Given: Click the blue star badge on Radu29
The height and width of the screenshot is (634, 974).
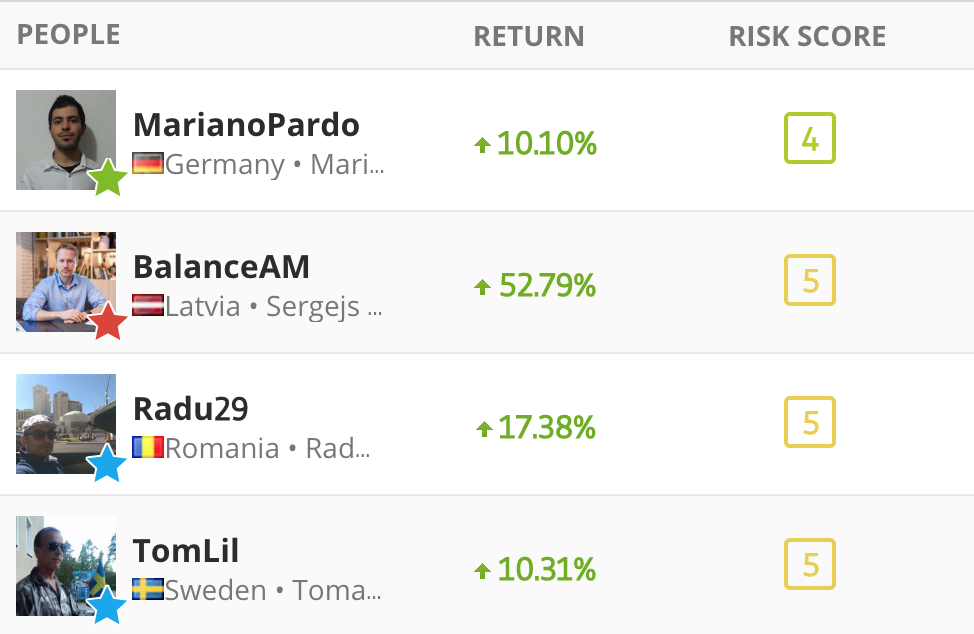Looking at the screenshot, I should point(106,463).
